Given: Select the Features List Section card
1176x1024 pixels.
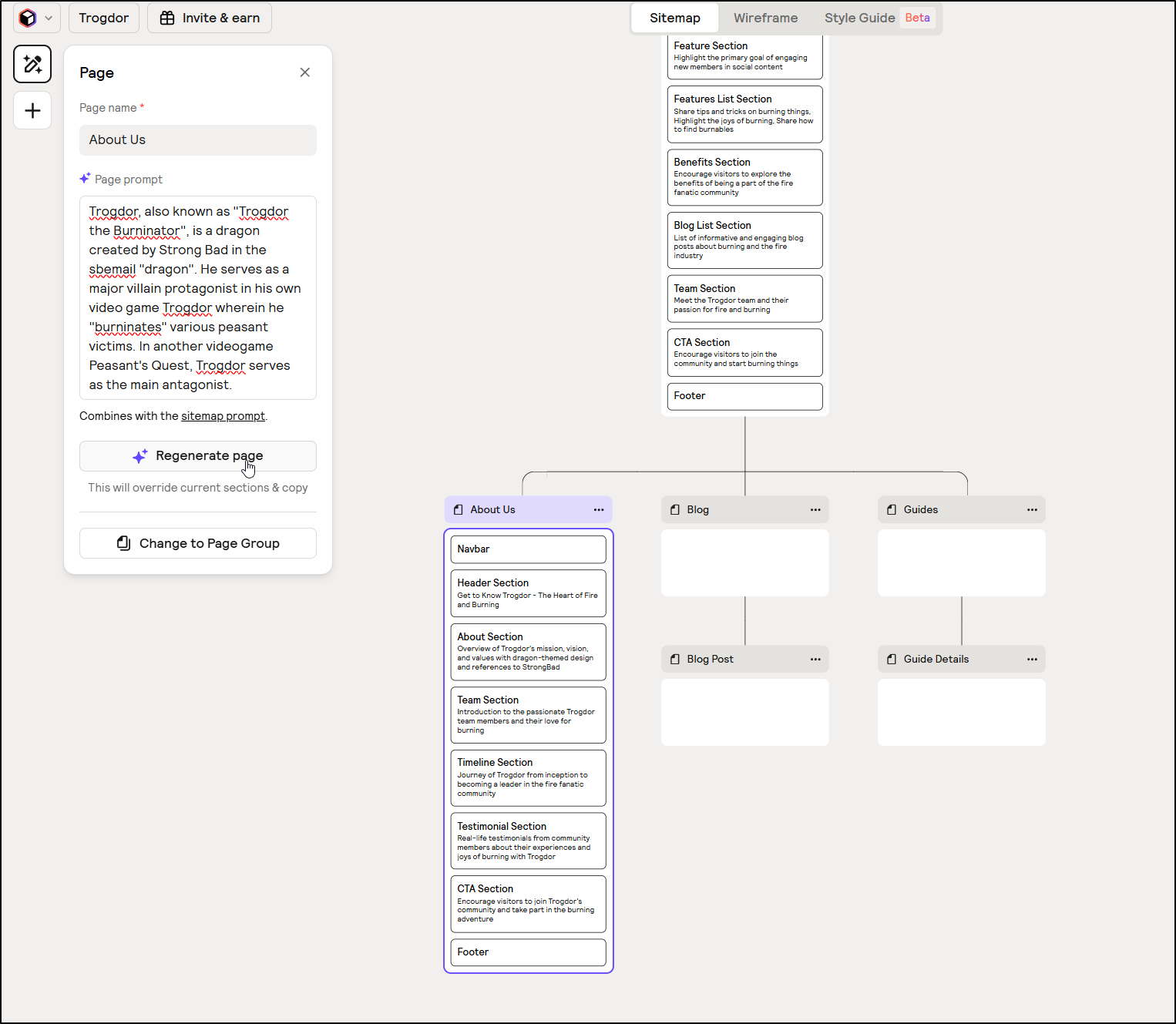Looking at the screenshot, I should (745, 114).
